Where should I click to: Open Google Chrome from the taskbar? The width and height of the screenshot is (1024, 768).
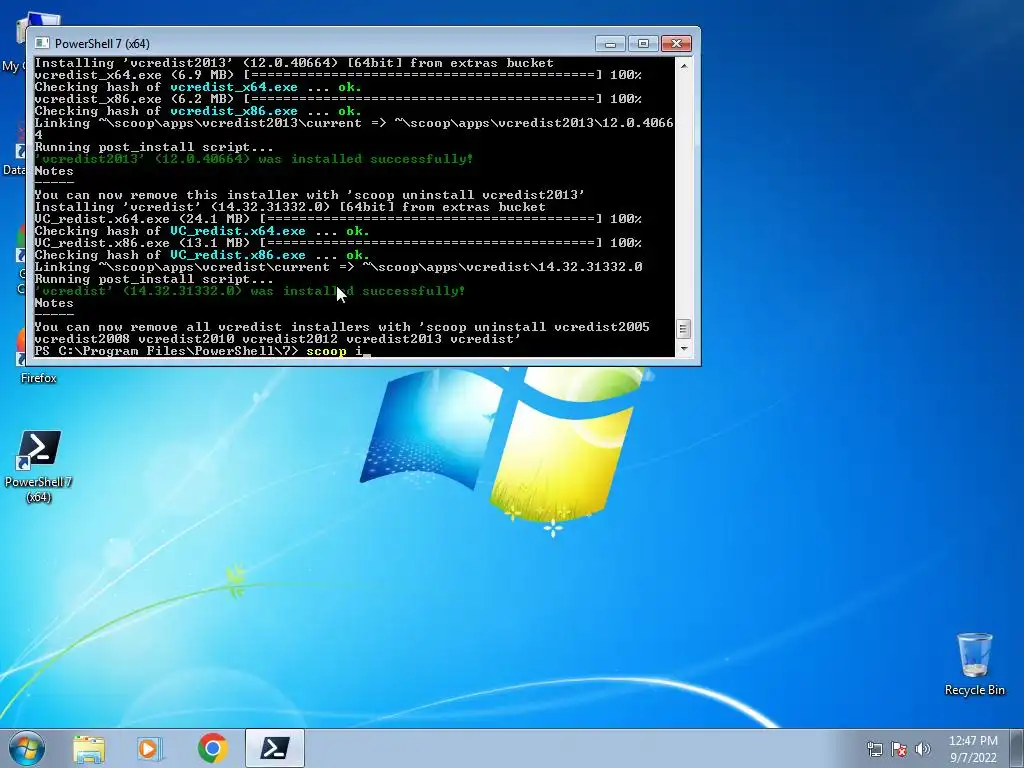212,748
